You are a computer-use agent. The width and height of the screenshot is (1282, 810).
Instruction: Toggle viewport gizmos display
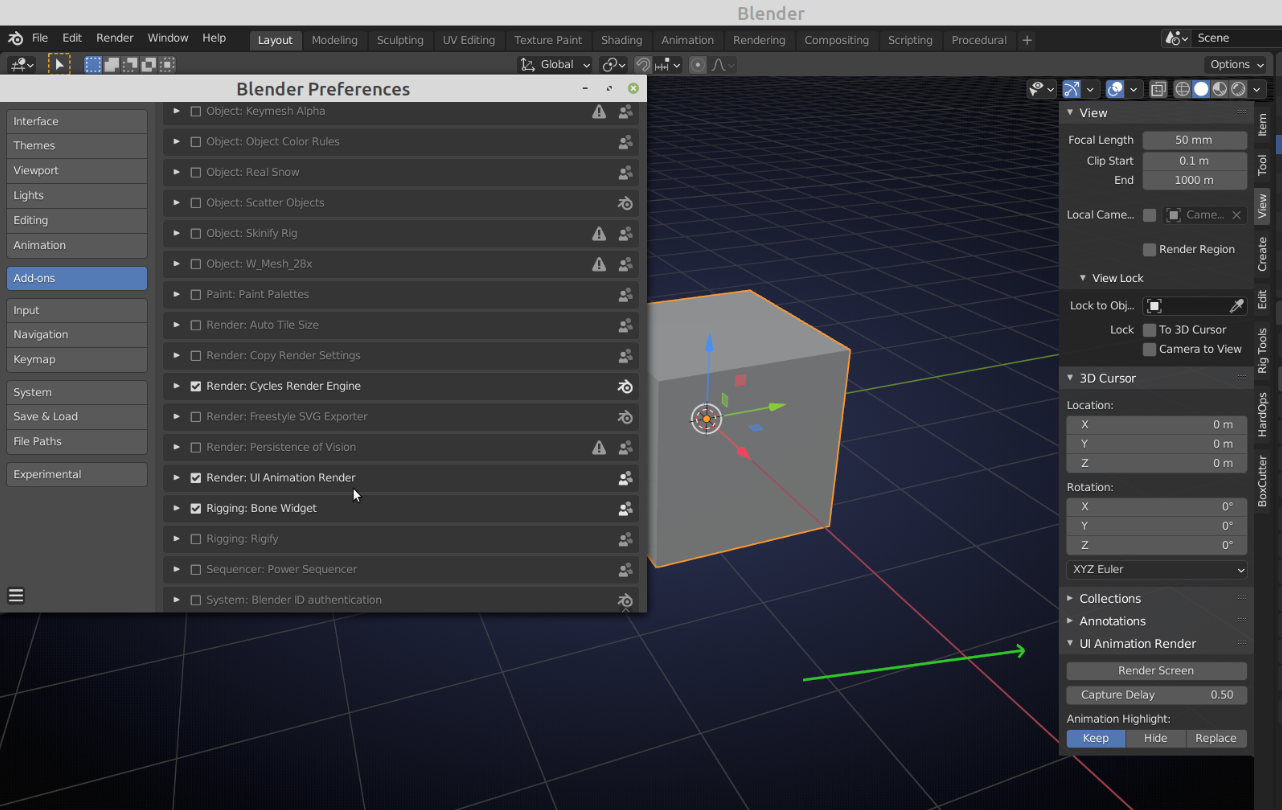click(1071, 89)
